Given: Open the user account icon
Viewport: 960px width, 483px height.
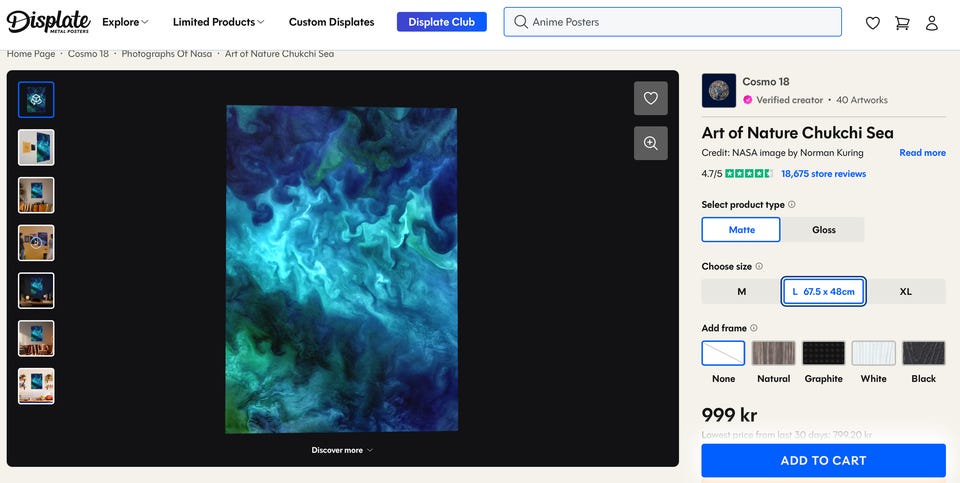Looking at the screenshot, I should (x=932, y=23).
